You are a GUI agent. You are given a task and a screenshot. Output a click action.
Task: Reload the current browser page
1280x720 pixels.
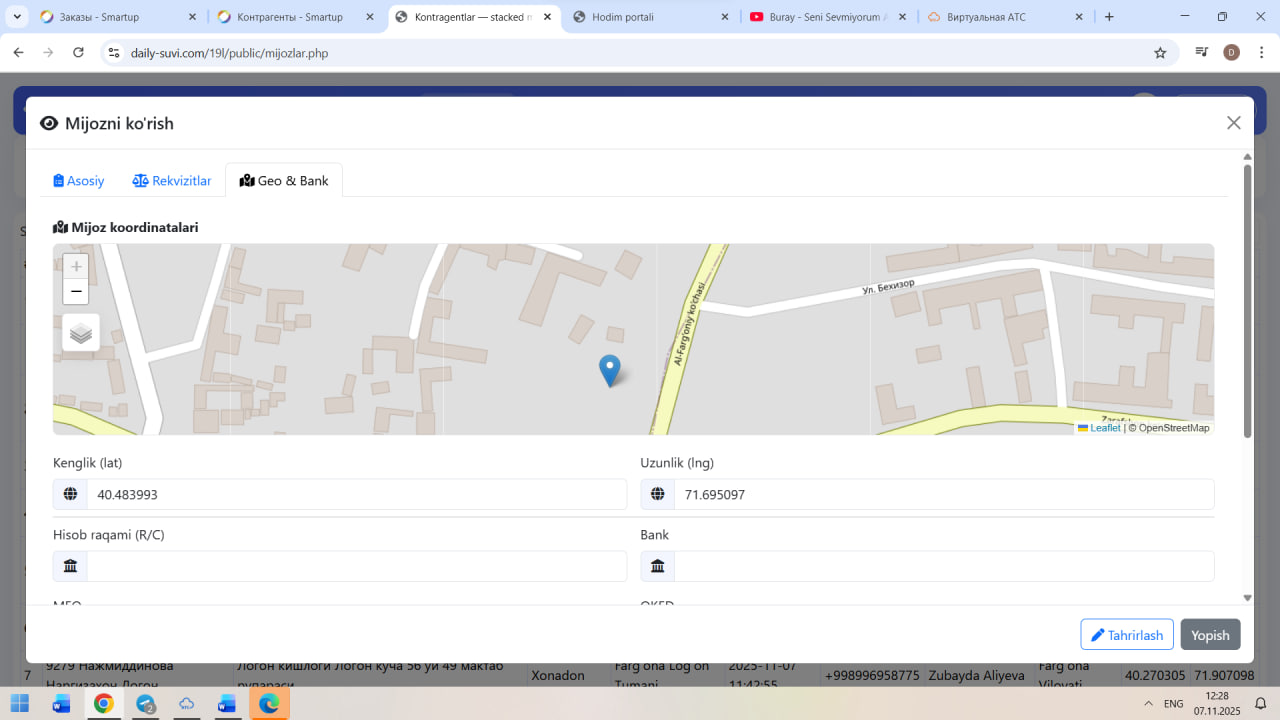click(79, 53)
